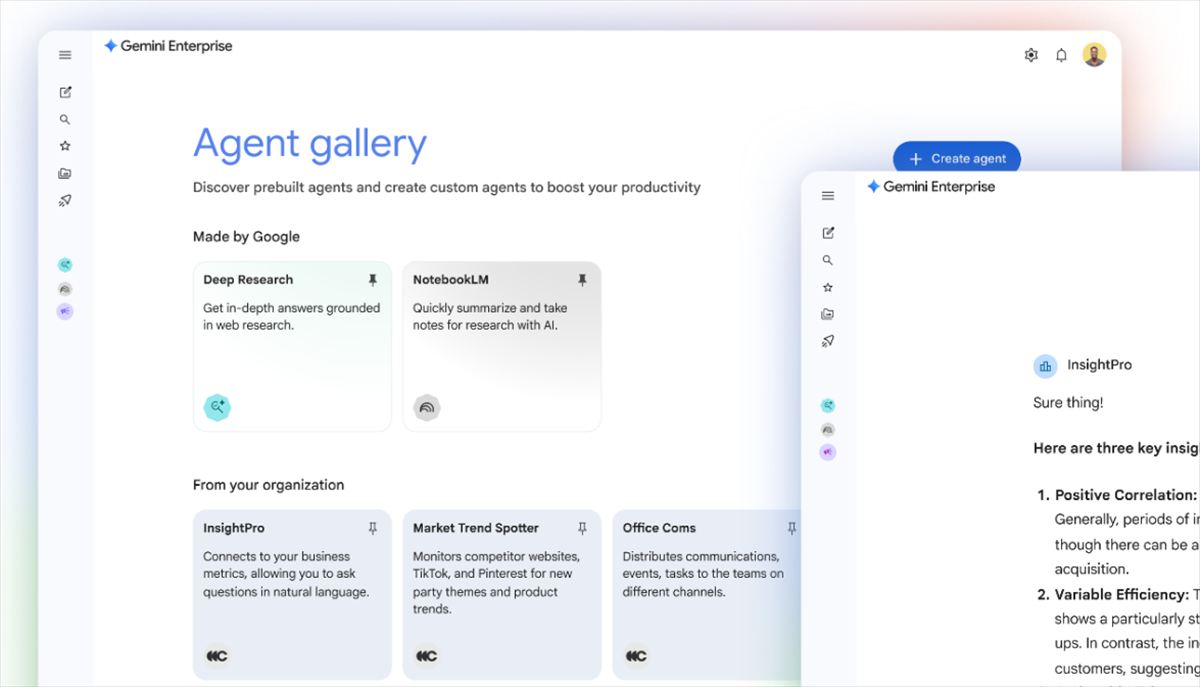The height and width of the screenshot is (687, 1200).
Task: Start a new chat using the compose icon
Action: coord(64,91)
